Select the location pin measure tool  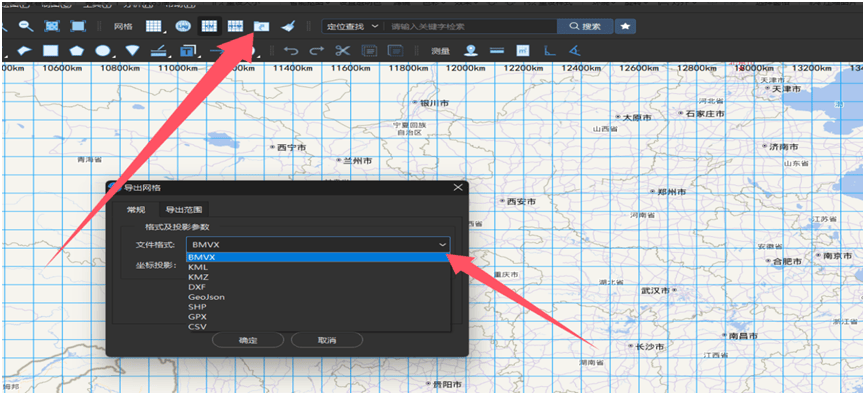click(471, 51)
